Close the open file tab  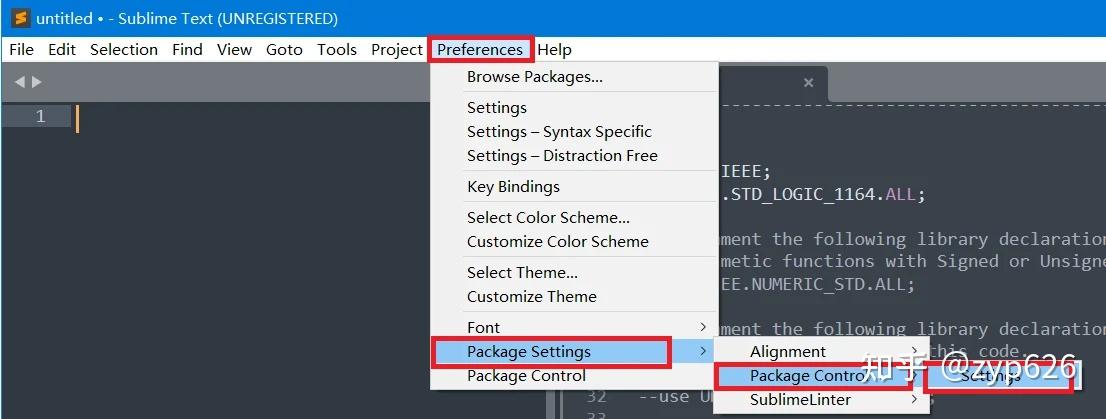click(808, 82)
